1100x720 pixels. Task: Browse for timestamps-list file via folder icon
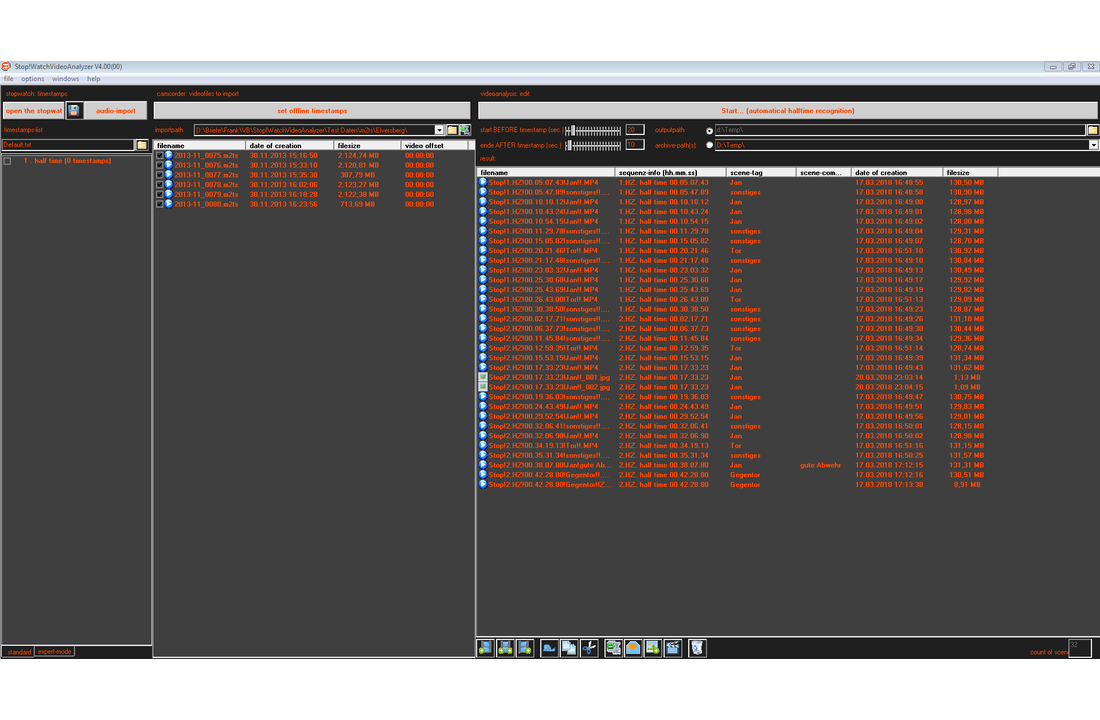(x=142, y=145)
